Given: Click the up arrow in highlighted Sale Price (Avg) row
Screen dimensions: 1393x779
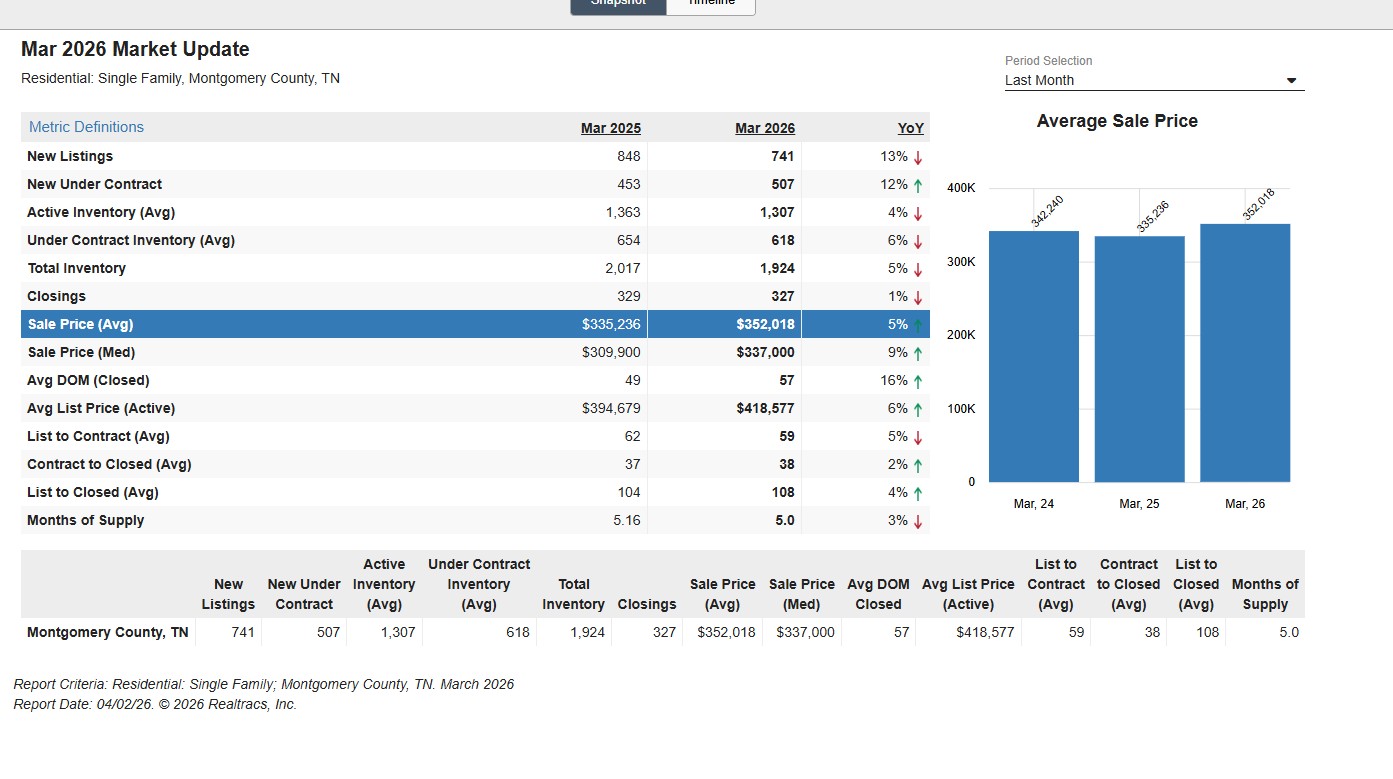Looking at the screenshot, I should (x=918, y=325).
